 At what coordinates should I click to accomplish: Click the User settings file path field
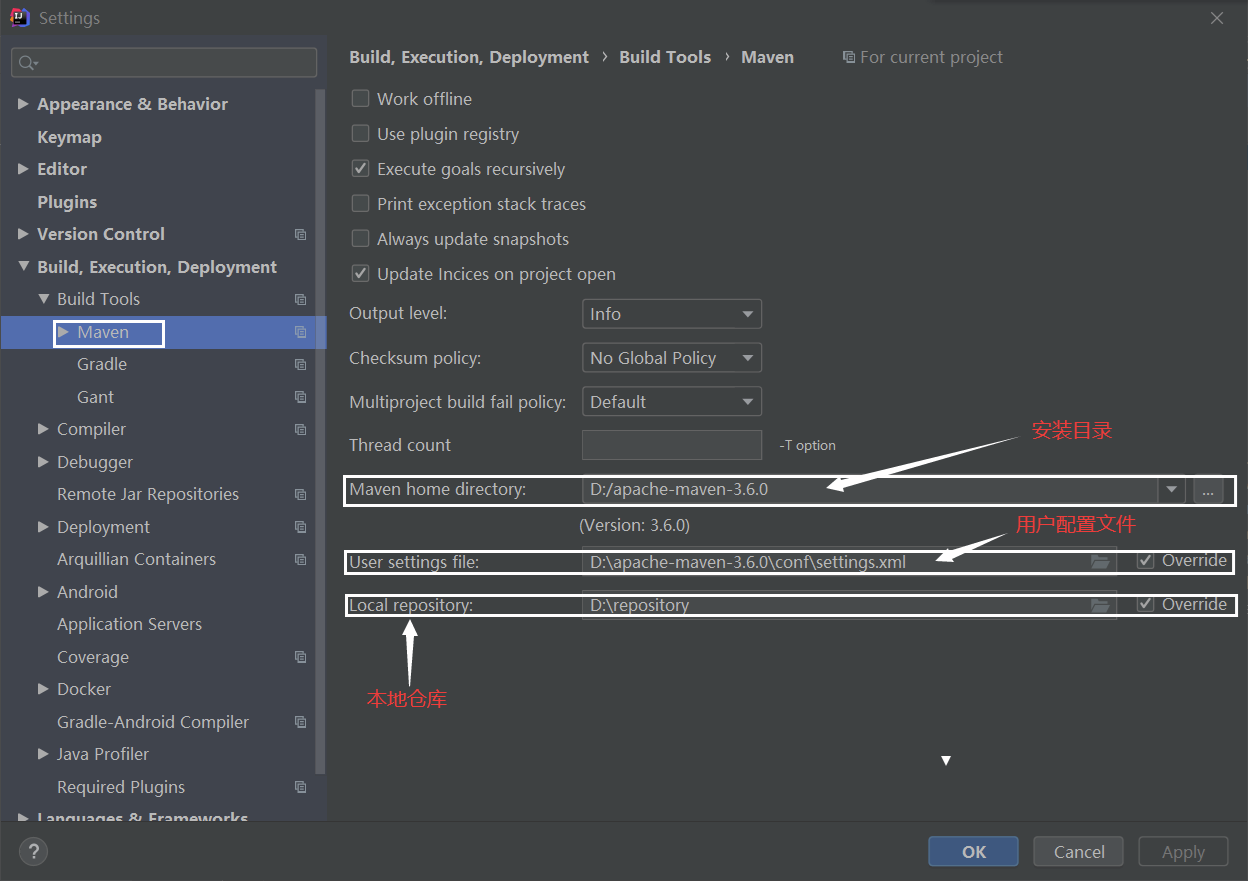[849, 562]
